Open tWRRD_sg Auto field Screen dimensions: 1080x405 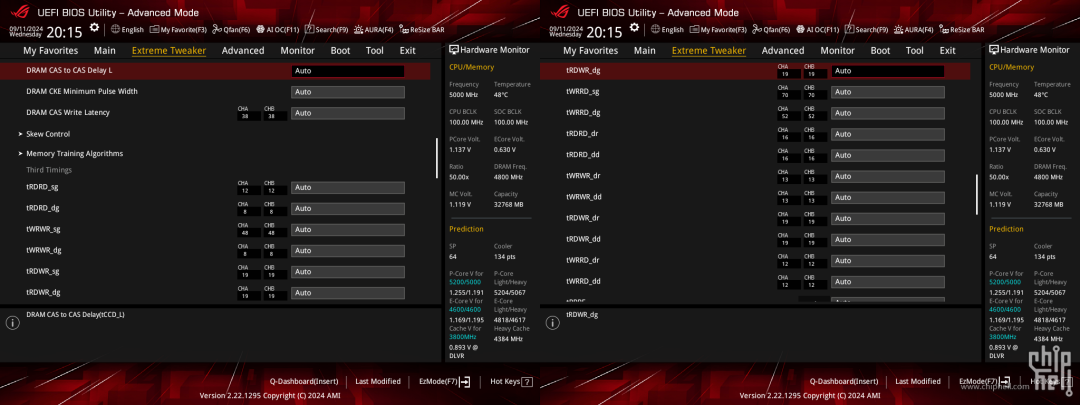point(888,92)
